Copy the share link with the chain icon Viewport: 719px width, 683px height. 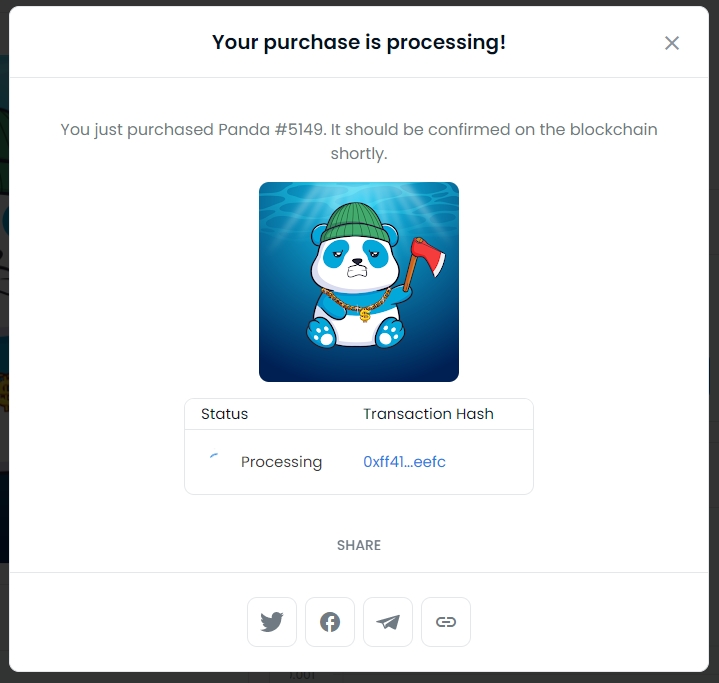click(x=446, y=622)
